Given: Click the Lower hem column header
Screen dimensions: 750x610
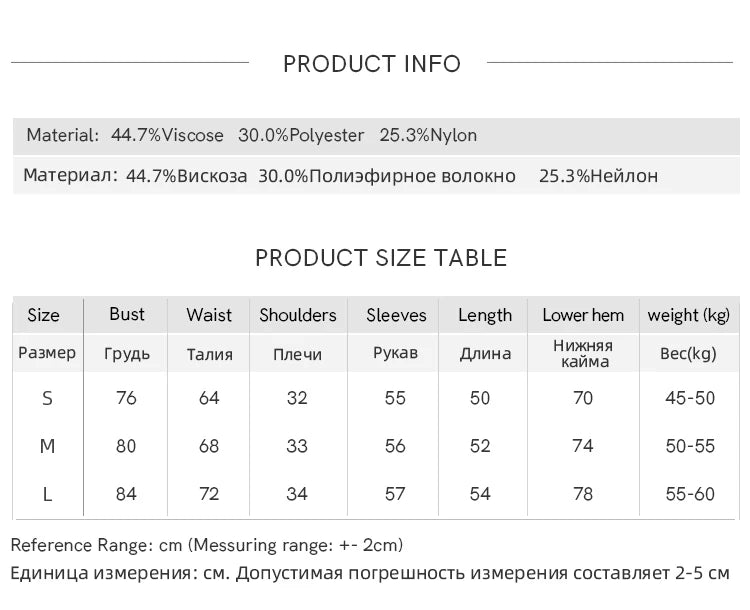Looking at the screenshot, I should tap(583, 315).
